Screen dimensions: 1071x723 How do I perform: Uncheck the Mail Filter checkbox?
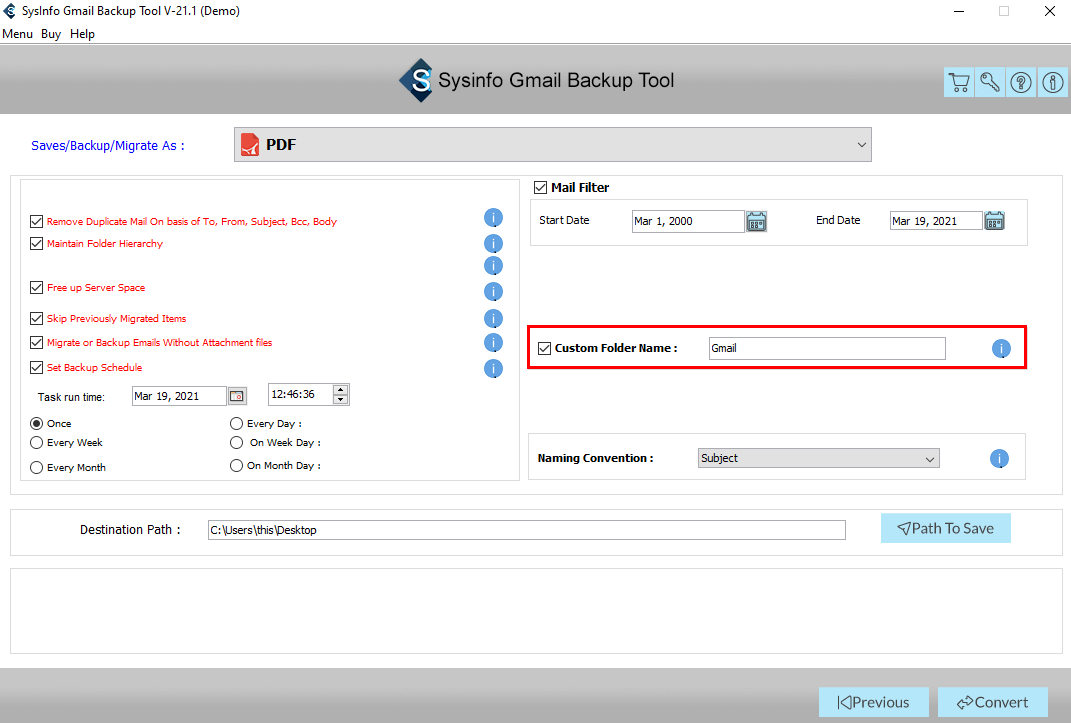[x=540, y=187]
